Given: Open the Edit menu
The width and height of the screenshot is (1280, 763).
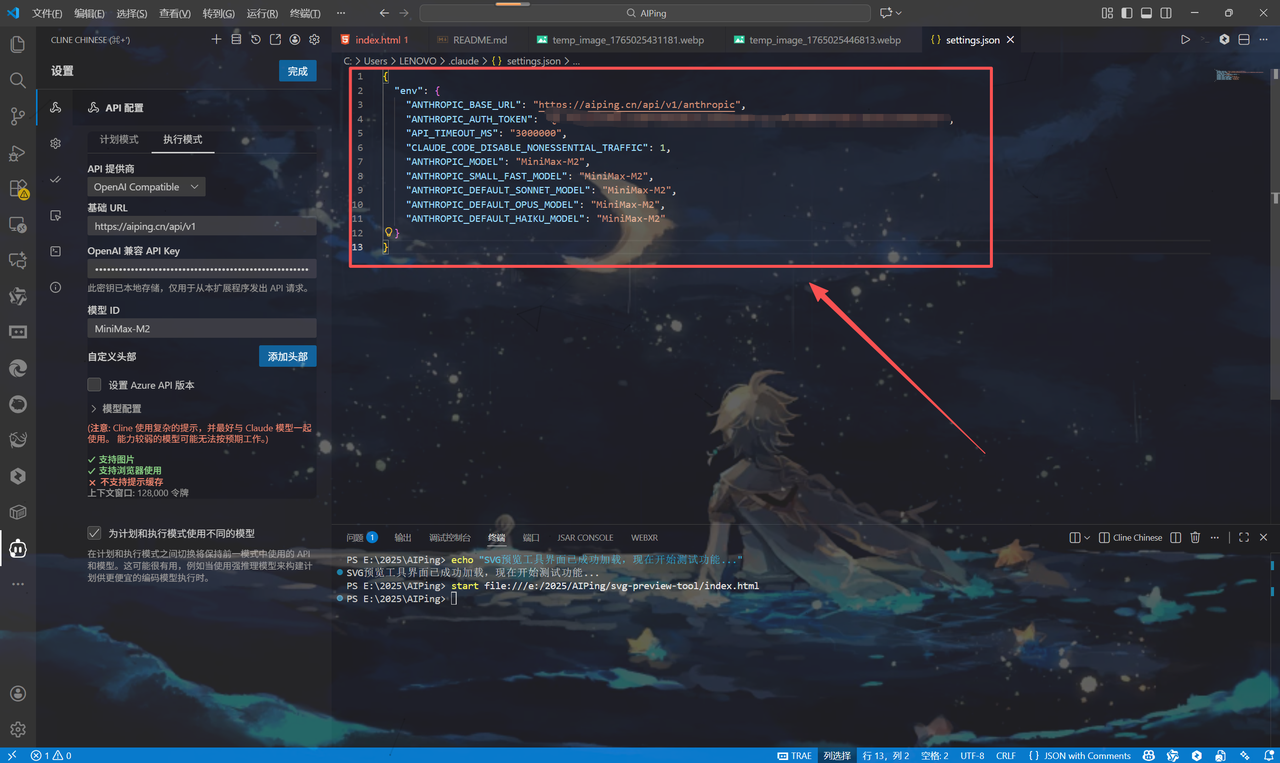Looking at the screenshot, I should (89, 13).
